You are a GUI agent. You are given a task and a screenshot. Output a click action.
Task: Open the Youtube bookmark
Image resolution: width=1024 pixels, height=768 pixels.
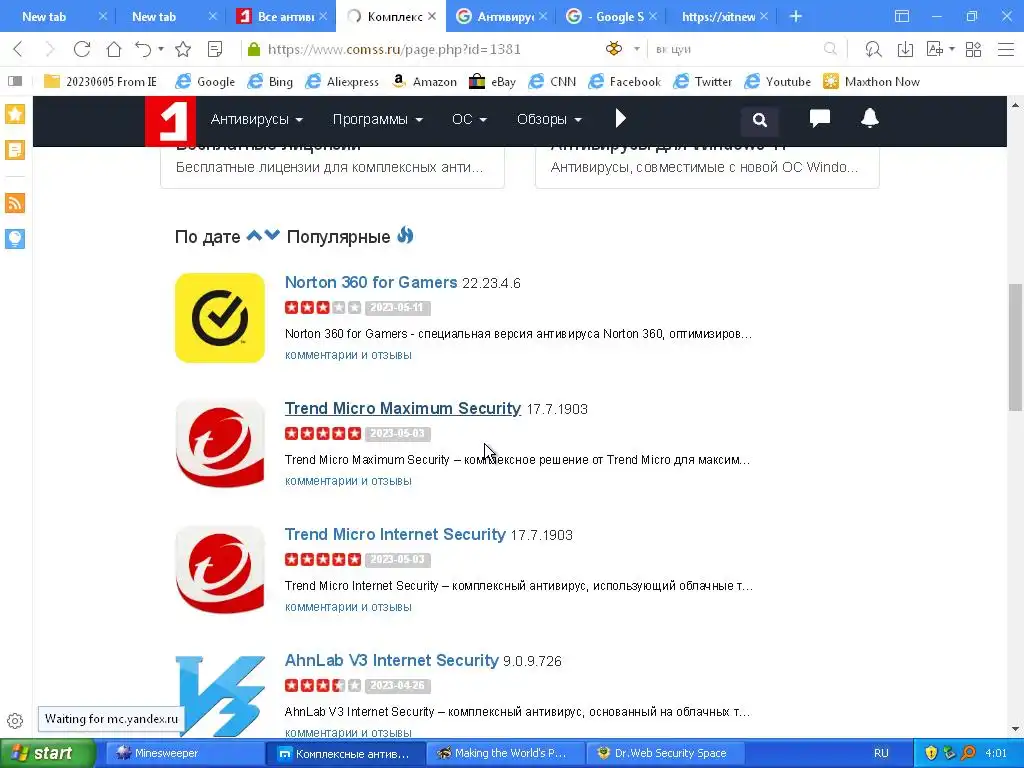[x=778, y=81]
